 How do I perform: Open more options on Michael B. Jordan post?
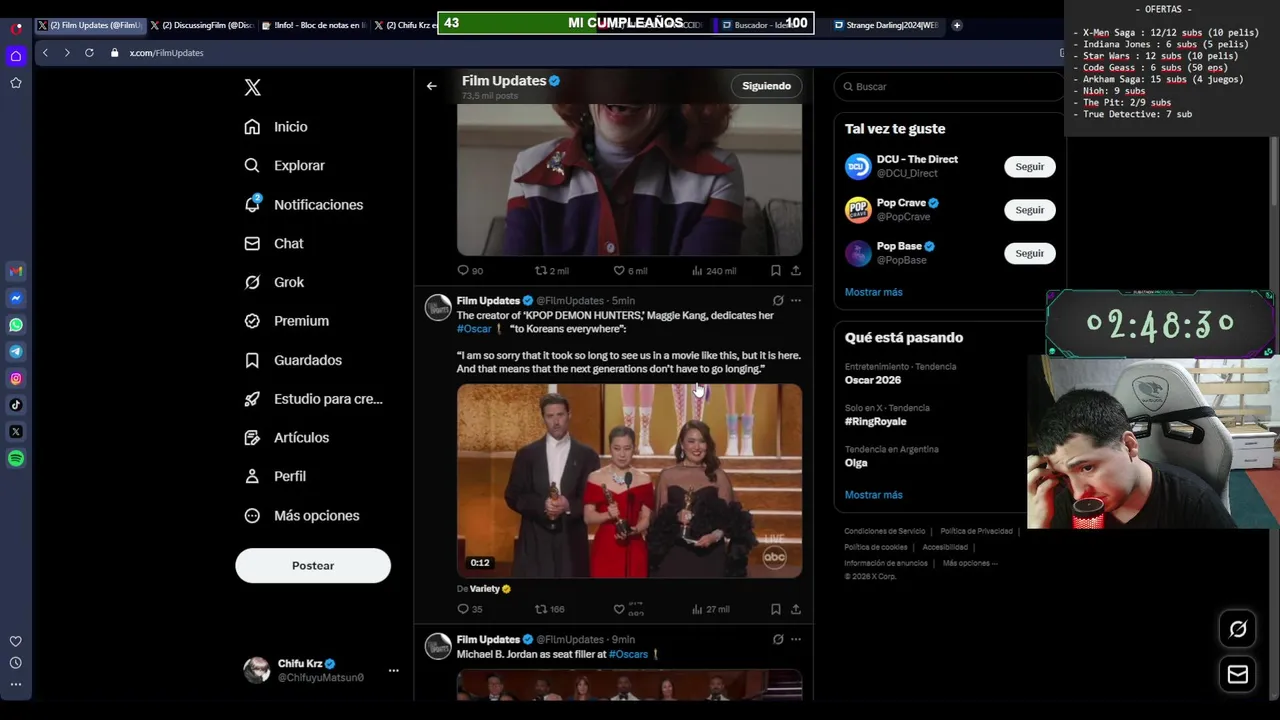pos(796,639)
